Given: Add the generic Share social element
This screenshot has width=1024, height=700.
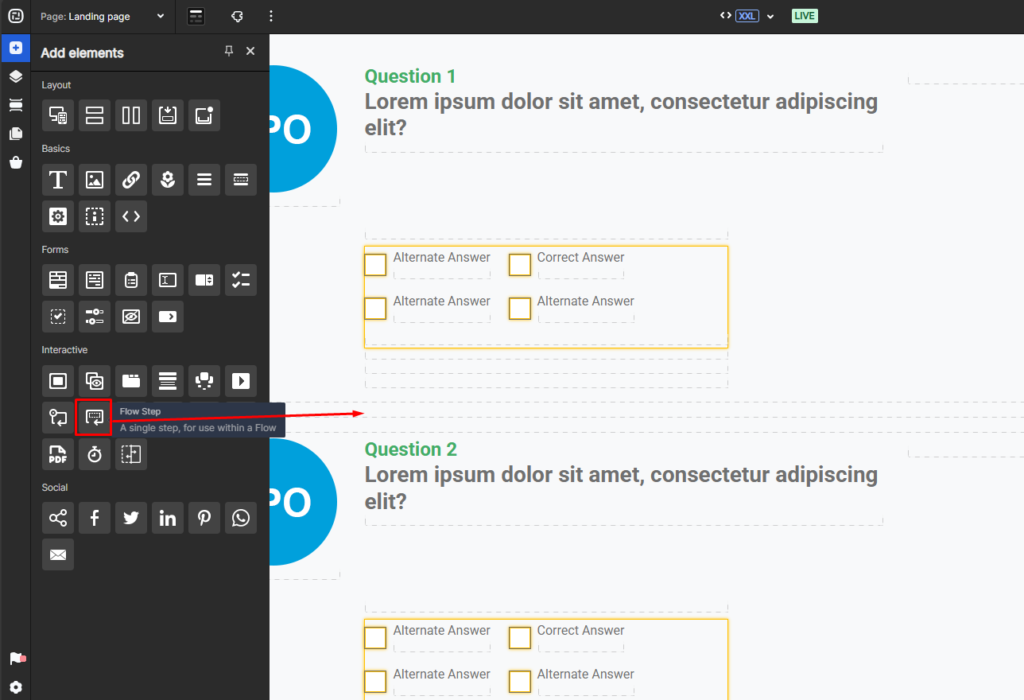Looking at the screenshot, I should (x=58, y=518).
